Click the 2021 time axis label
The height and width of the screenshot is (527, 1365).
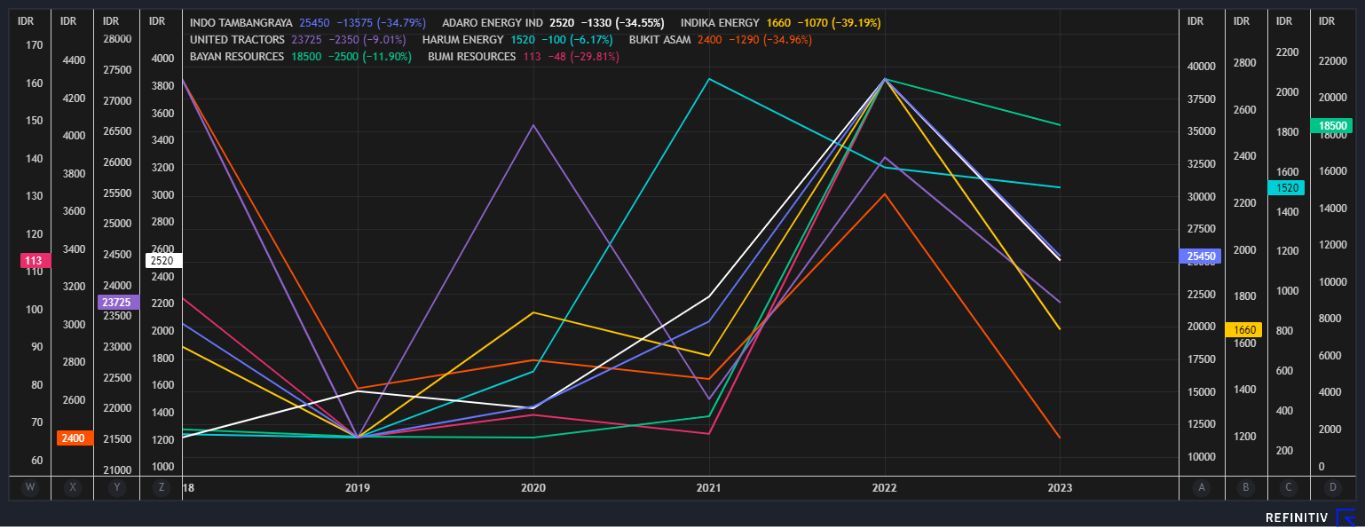pos(709,488)
